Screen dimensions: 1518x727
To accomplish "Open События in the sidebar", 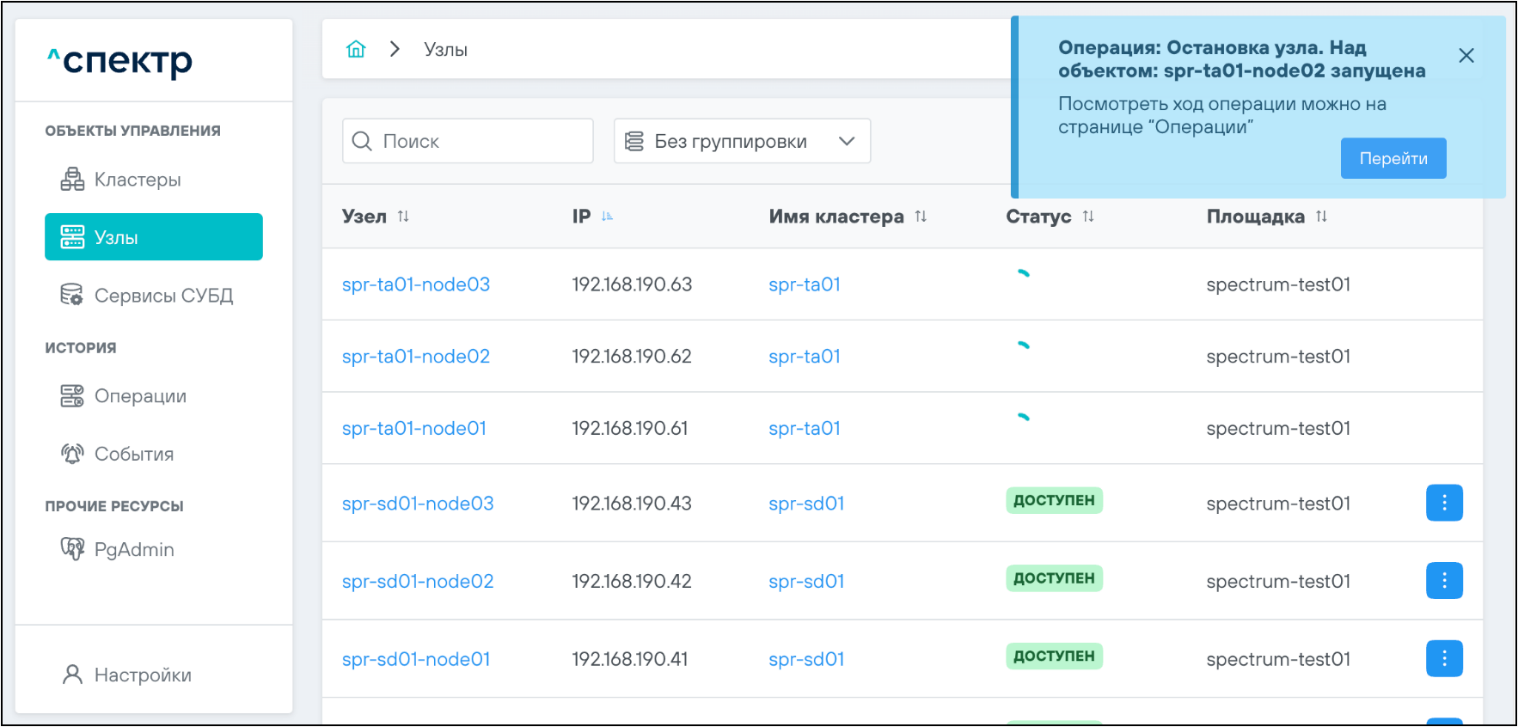I will (x=133, y=454).
